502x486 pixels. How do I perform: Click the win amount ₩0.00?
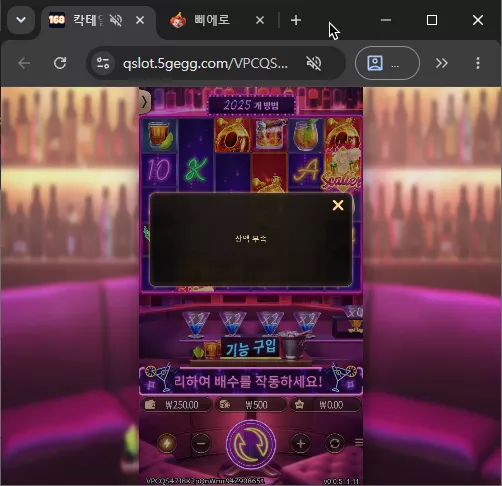click(325, 405)
